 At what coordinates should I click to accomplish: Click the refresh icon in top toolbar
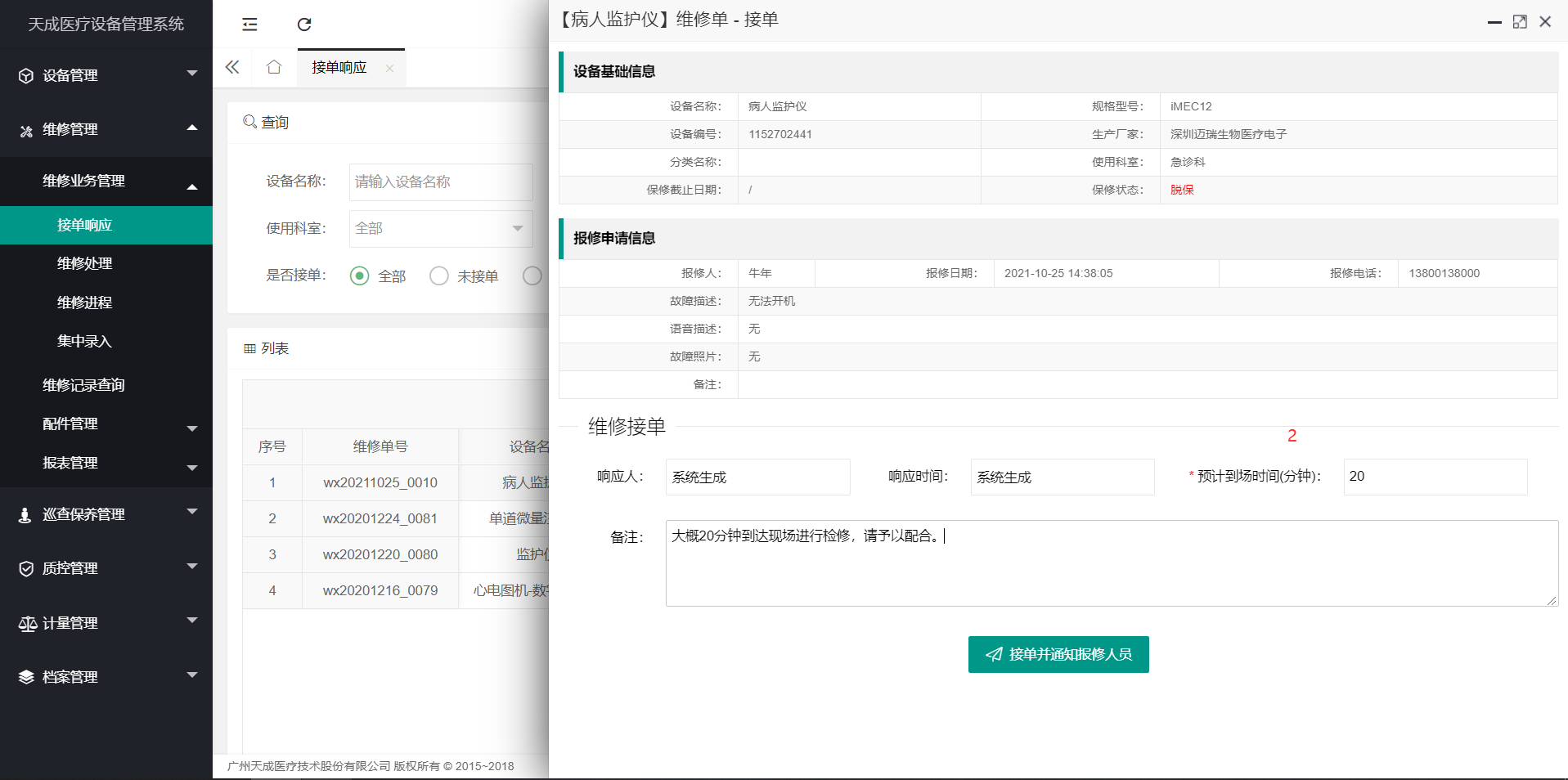click(304, 25)
